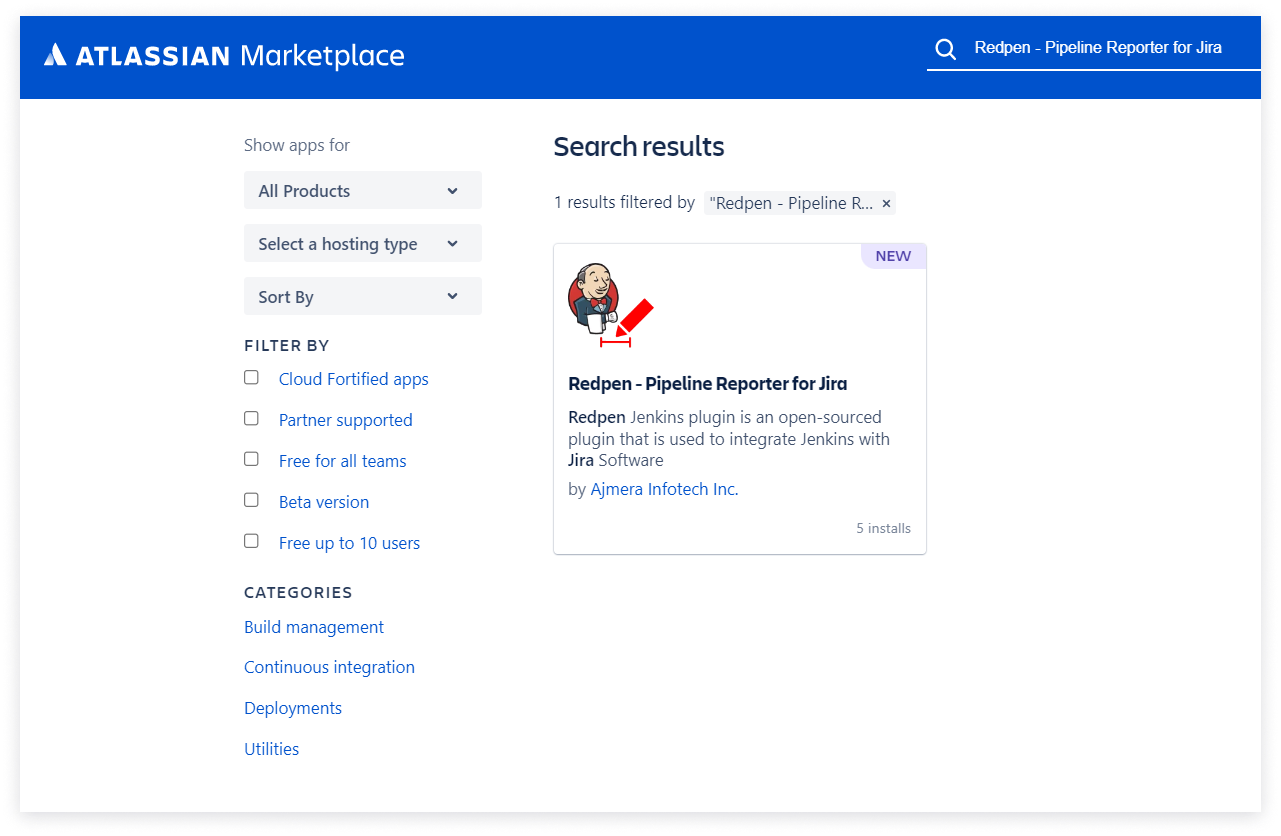The width and height of the screenshot is (1281, 836).
Task: Check the Beta version checkbox
Action: click(251, 500)
